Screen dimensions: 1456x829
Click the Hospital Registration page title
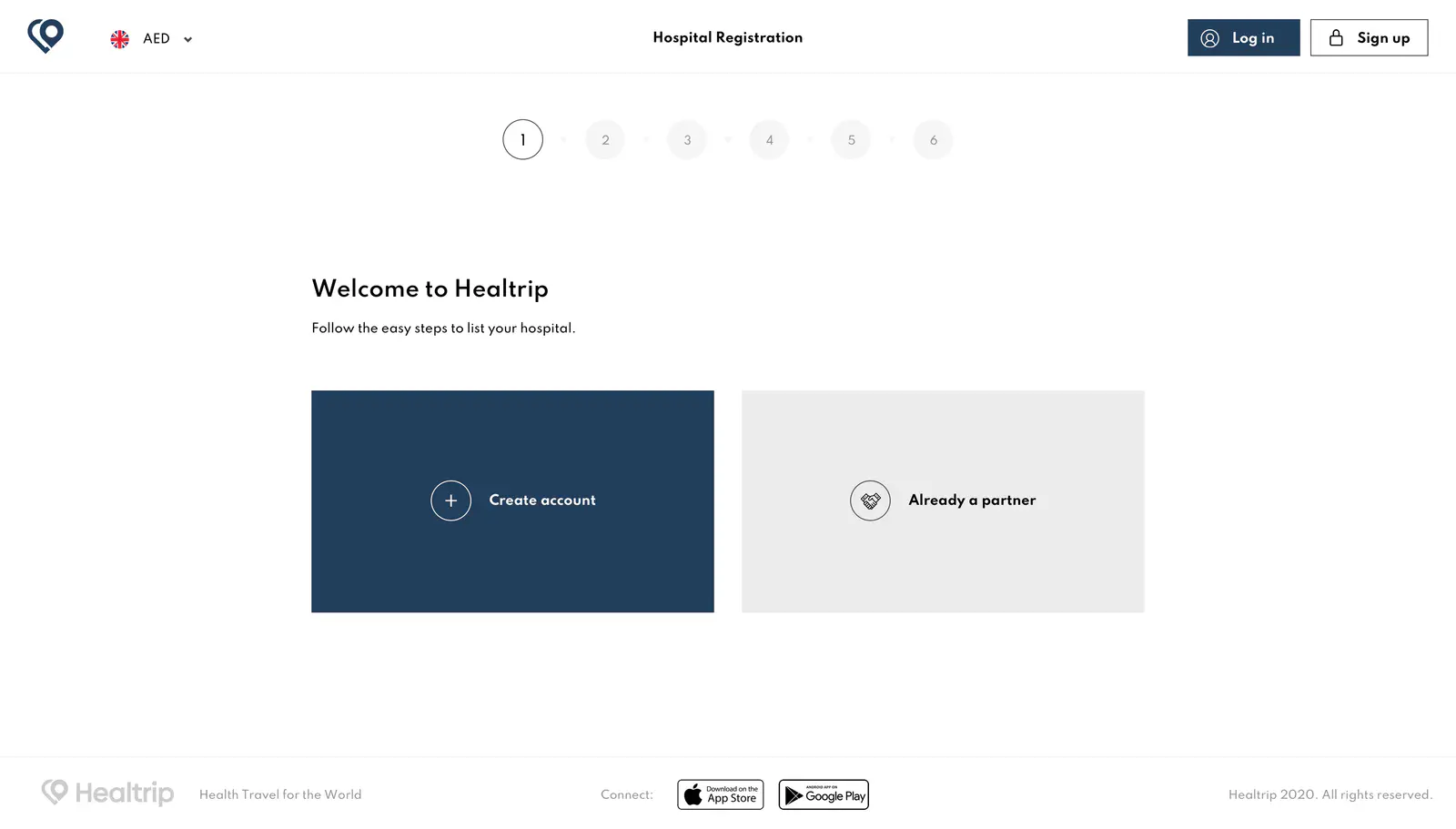pyautogui.click(x=728, y=38)
